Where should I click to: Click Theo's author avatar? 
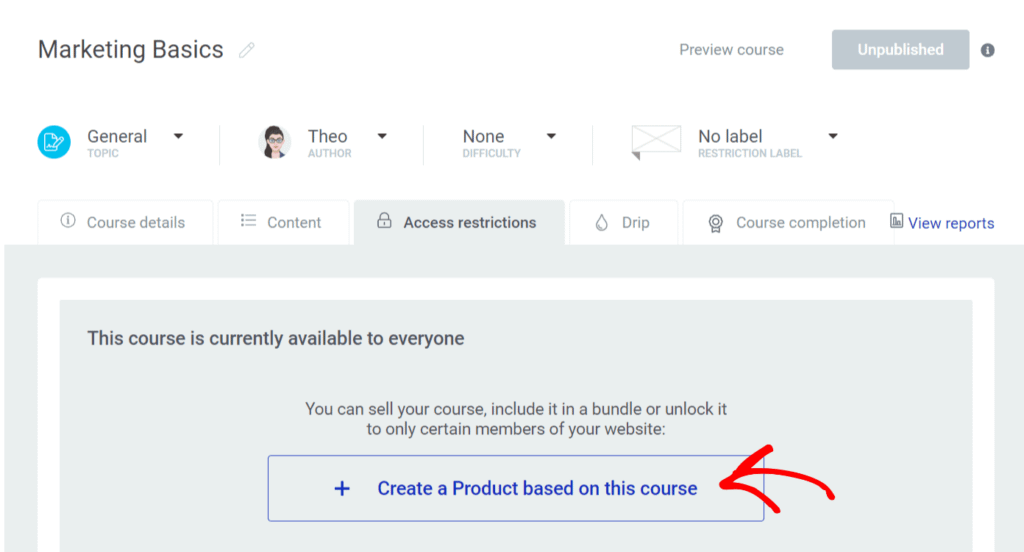(x=275, y=142)
